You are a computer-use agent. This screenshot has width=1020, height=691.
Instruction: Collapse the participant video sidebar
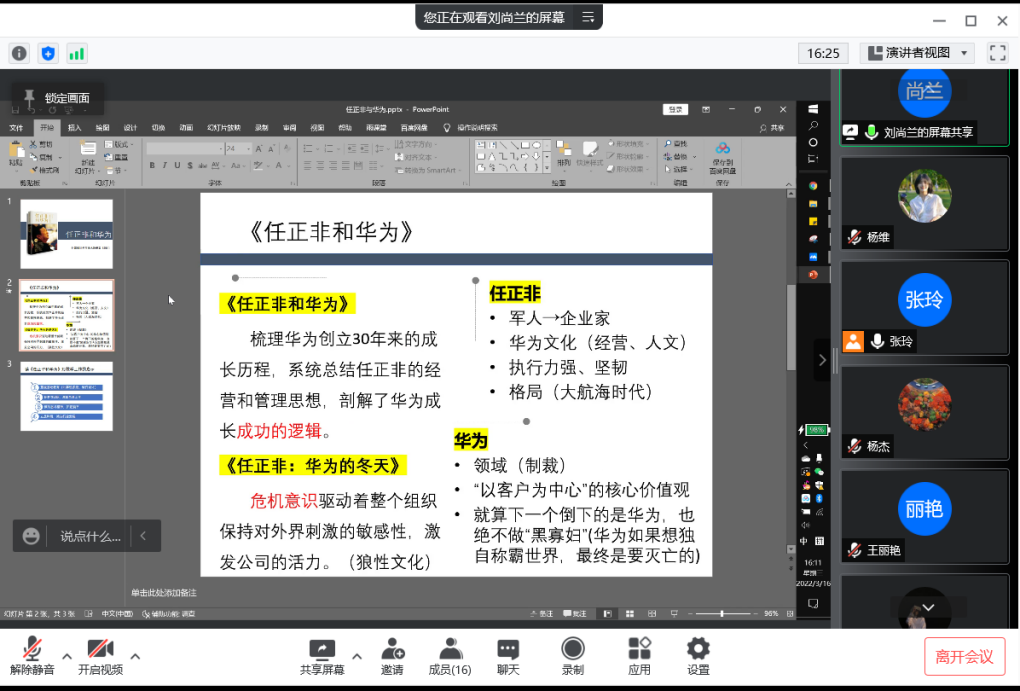(x=822, y=359)
